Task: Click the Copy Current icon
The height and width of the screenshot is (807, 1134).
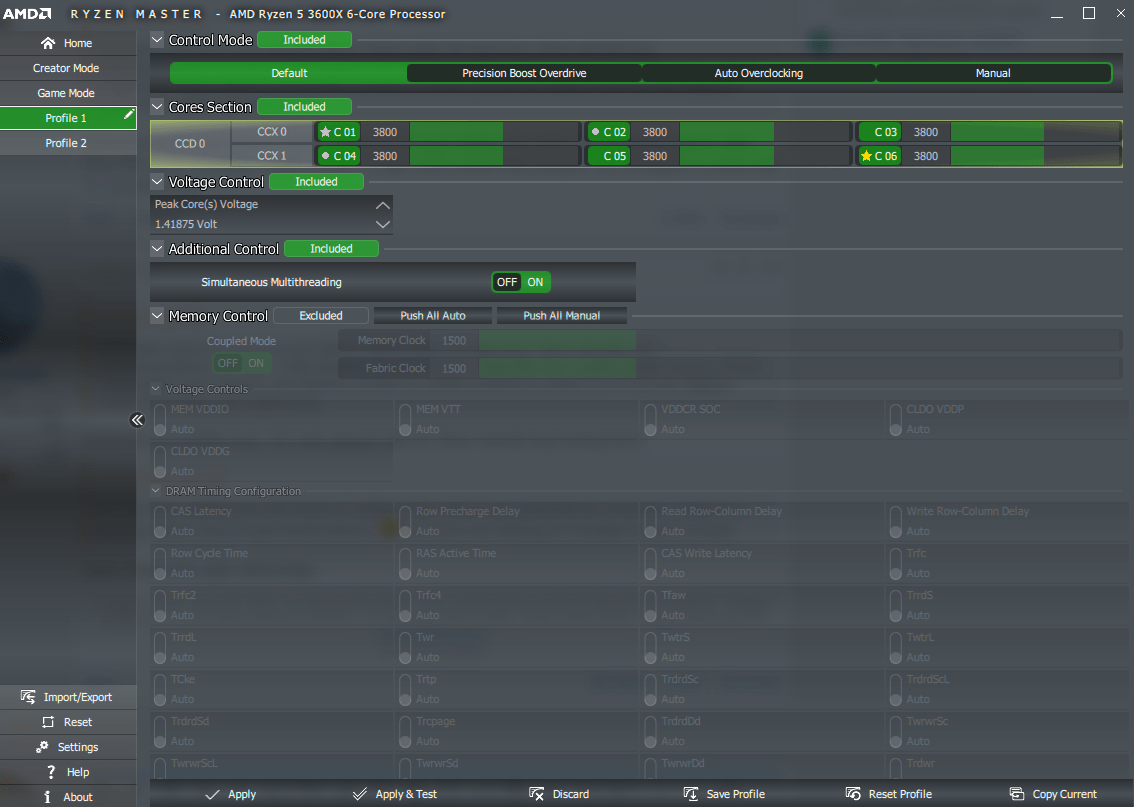Action: coord(1017,794)
